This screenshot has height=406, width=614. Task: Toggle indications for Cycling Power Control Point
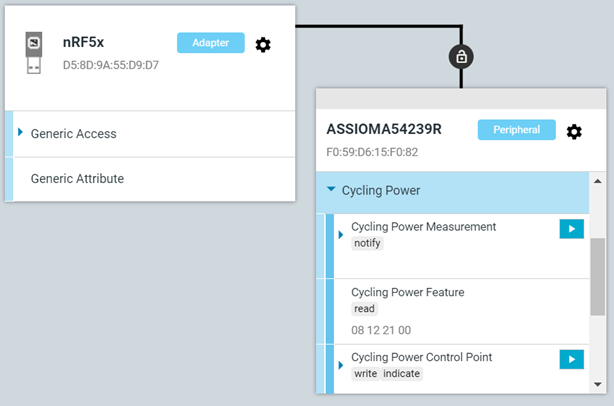571,359
